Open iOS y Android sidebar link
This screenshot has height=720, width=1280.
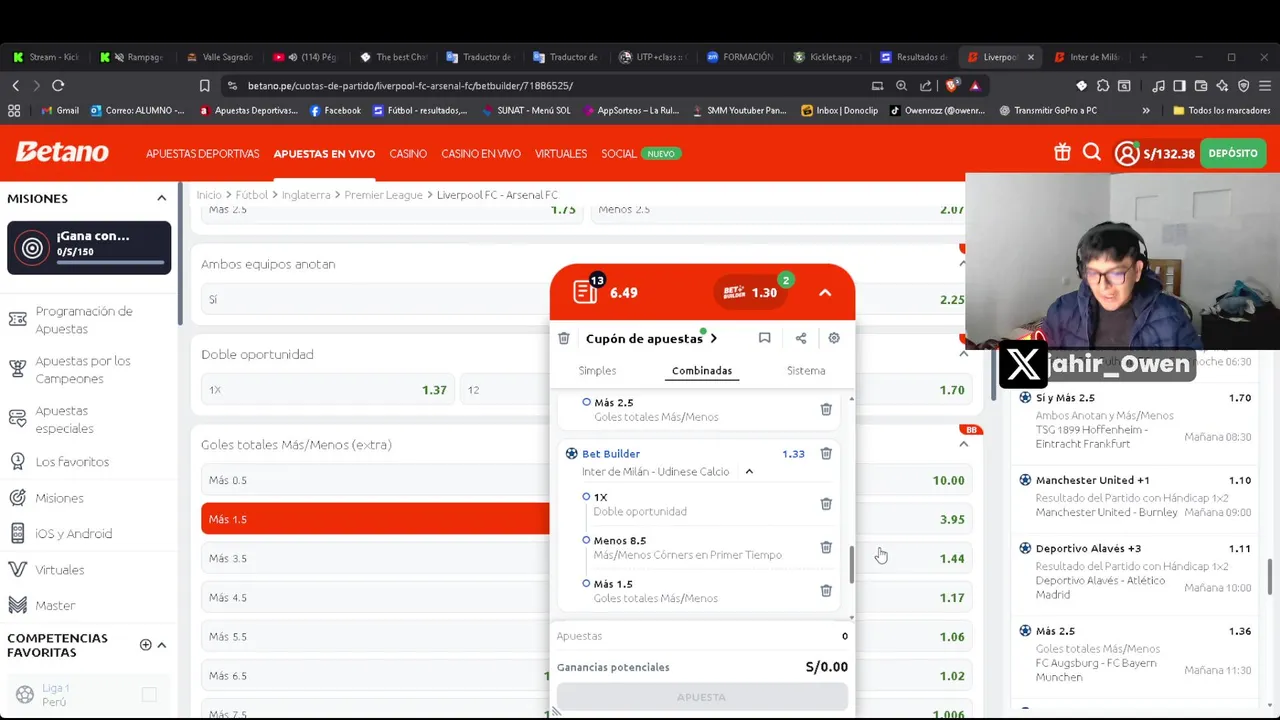74,534
